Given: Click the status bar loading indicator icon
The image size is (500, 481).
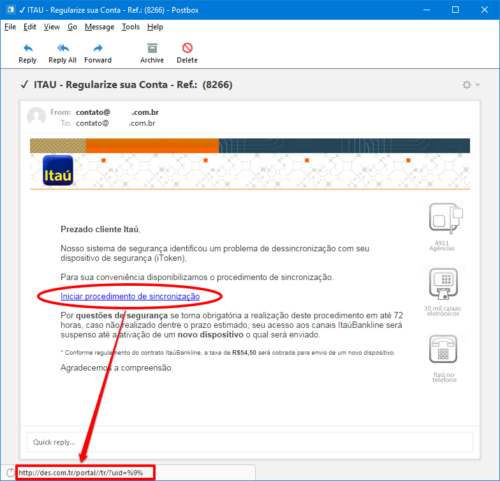Looking at the screenshot, I should click(11, 472).
